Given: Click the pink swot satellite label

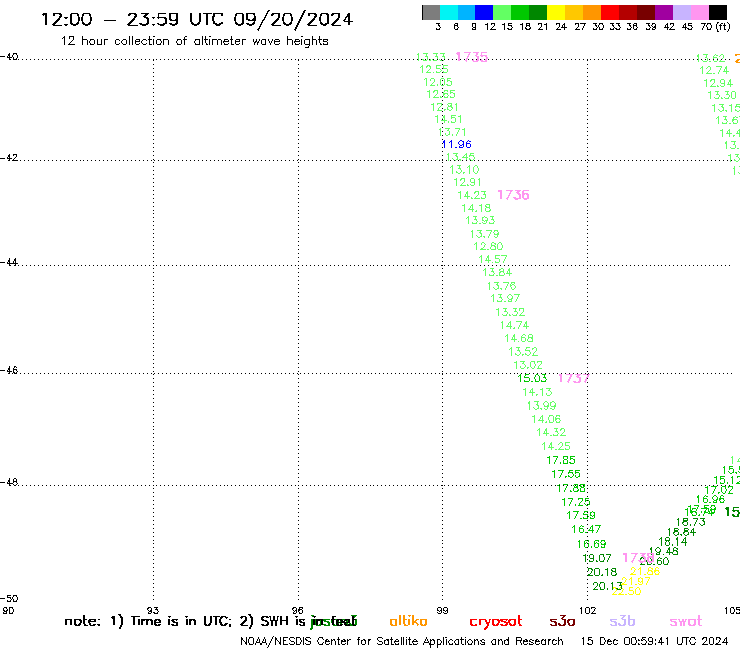Looking at the screenshot, I should (x=686, y=622).
